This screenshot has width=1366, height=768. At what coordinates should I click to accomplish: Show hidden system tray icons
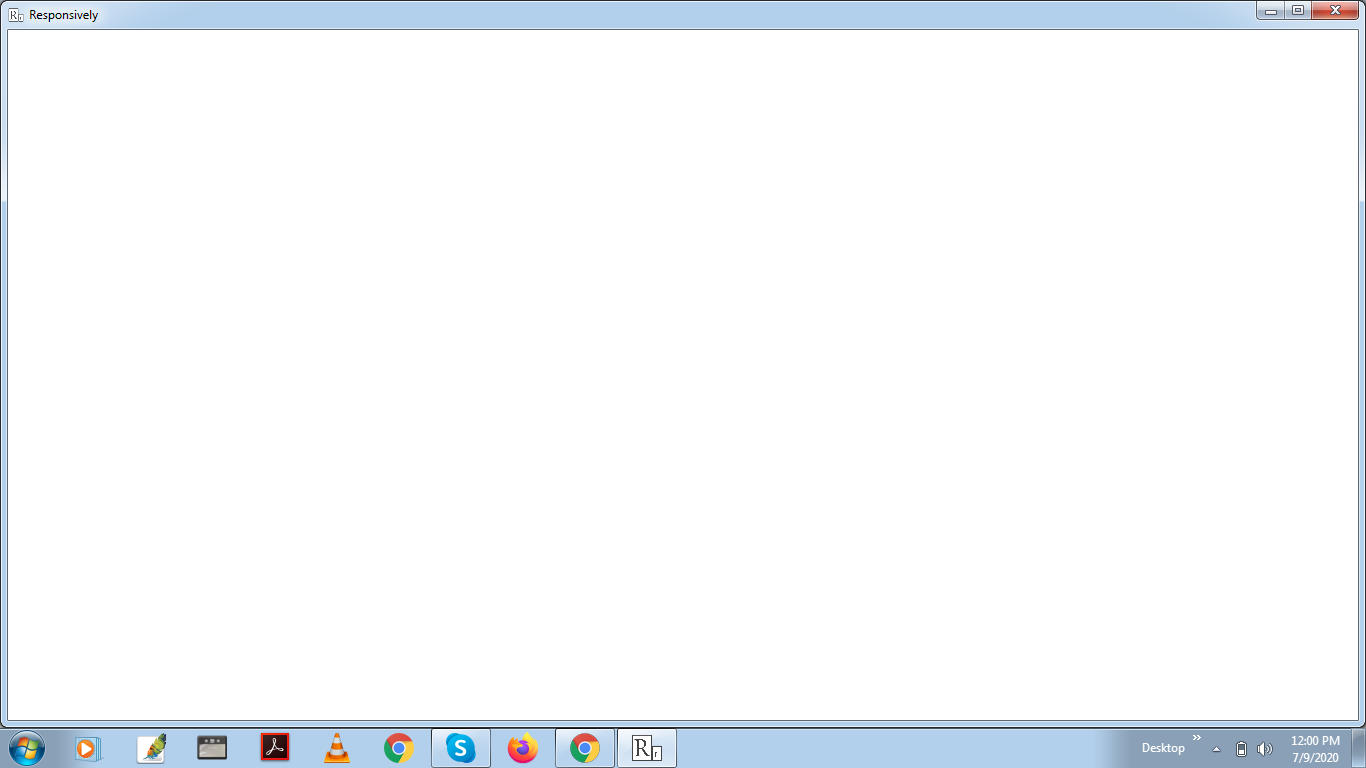1217,749
